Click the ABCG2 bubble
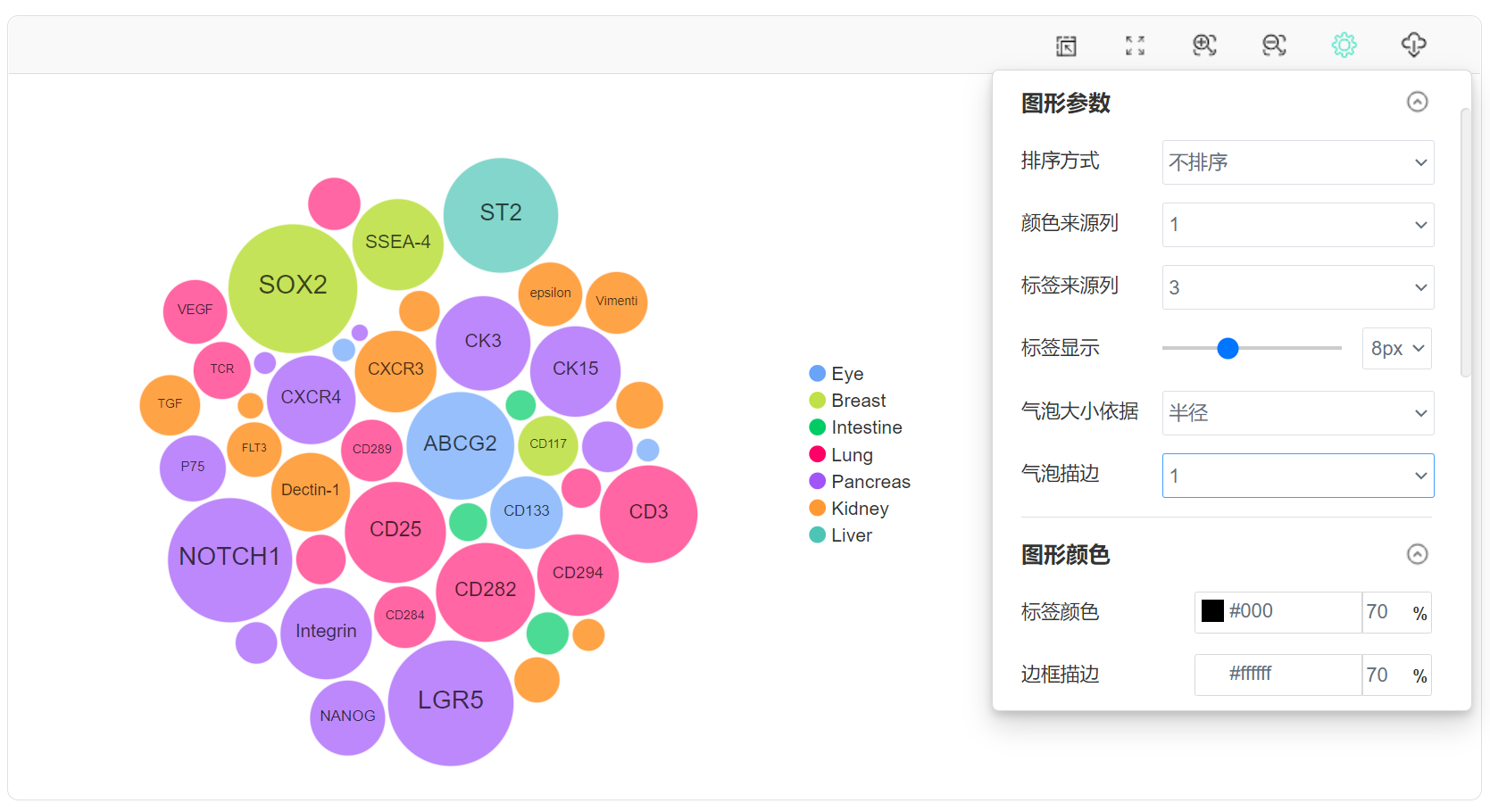Viewport: 1490px width, 812px height. (x=461, y=445)
